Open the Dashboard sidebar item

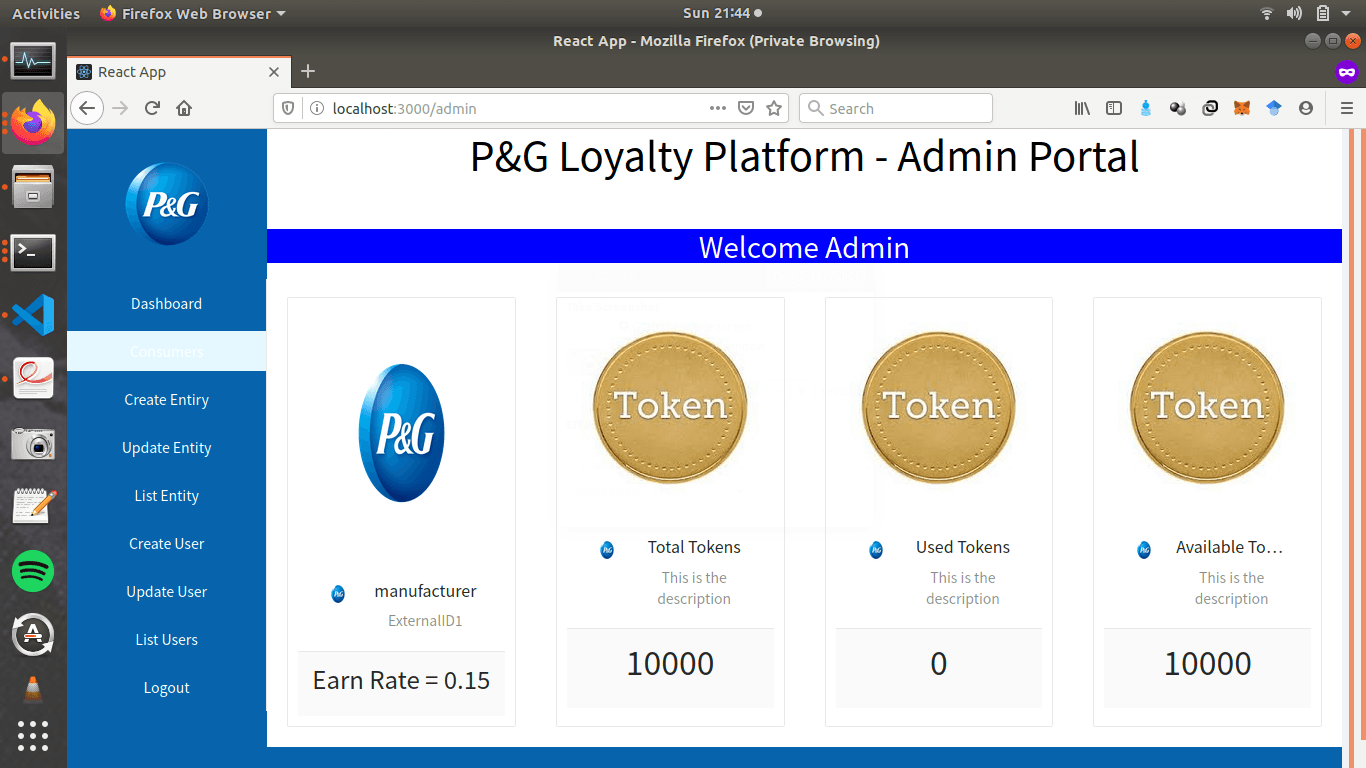(166, 304)
